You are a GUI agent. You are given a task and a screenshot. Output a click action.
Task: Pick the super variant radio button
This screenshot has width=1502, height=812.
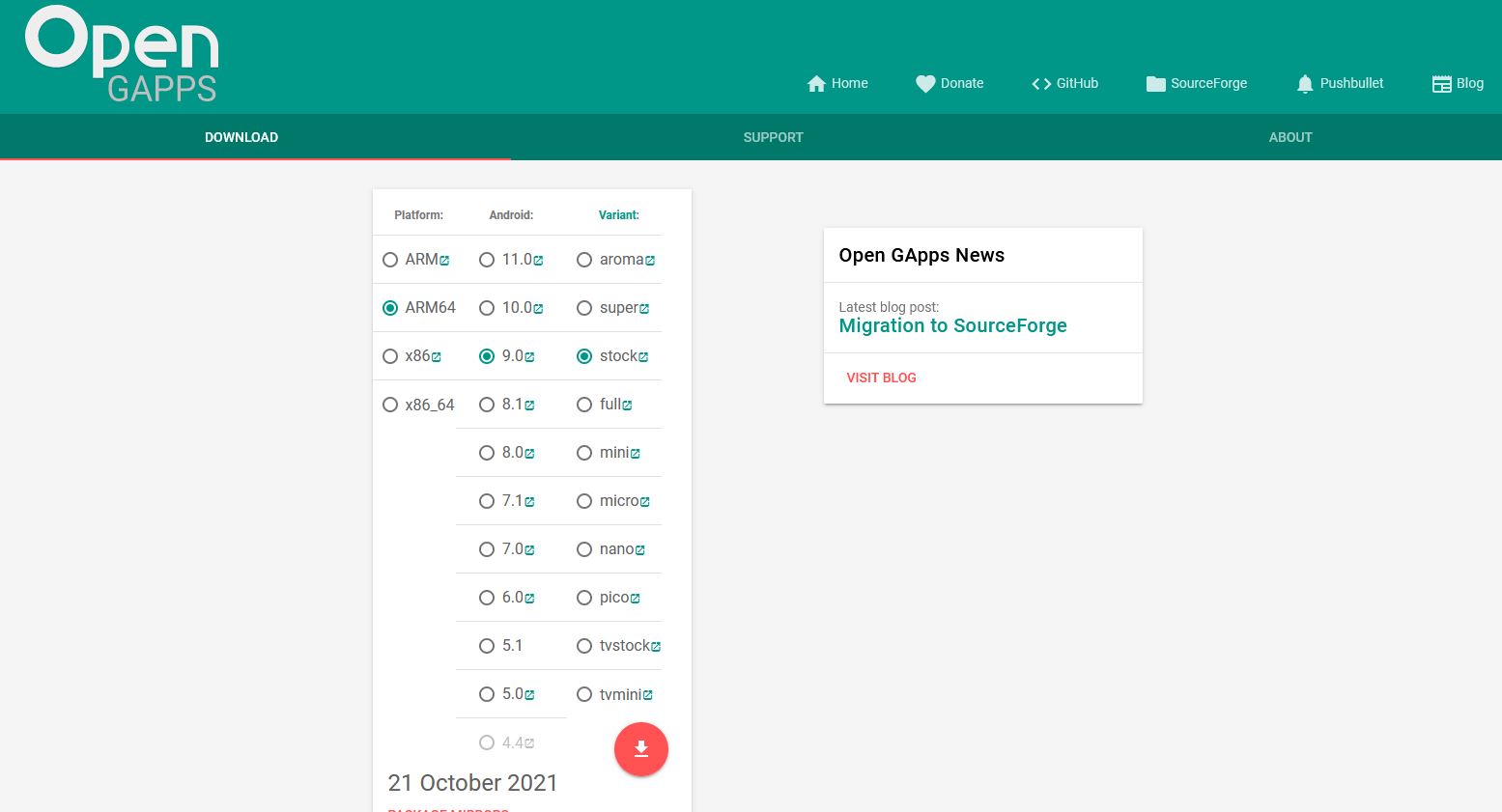point(584,308)
